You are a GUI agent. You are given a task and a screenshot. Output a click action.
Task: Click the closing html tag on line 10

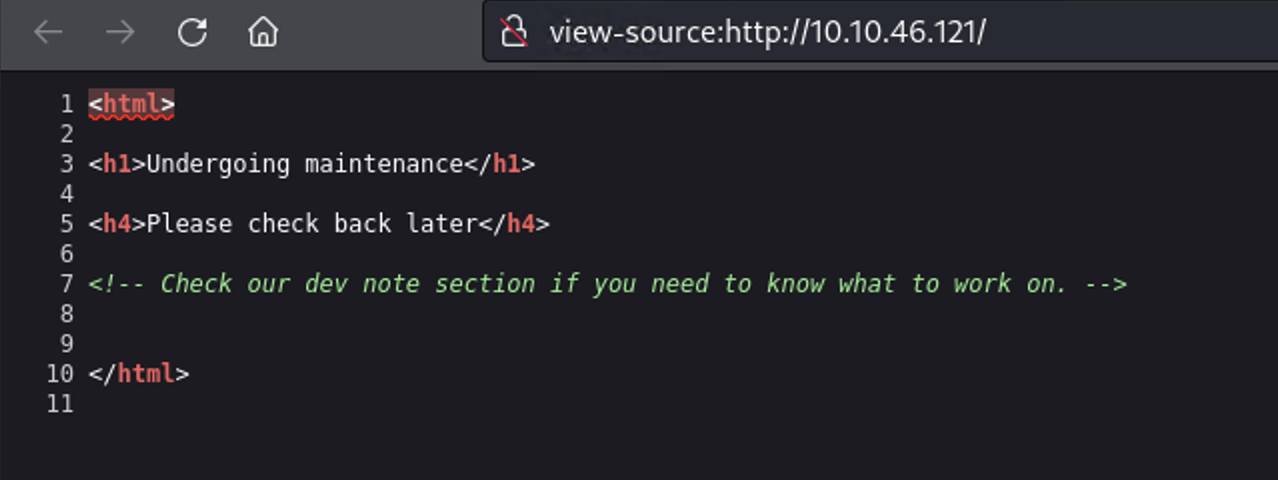138,374
